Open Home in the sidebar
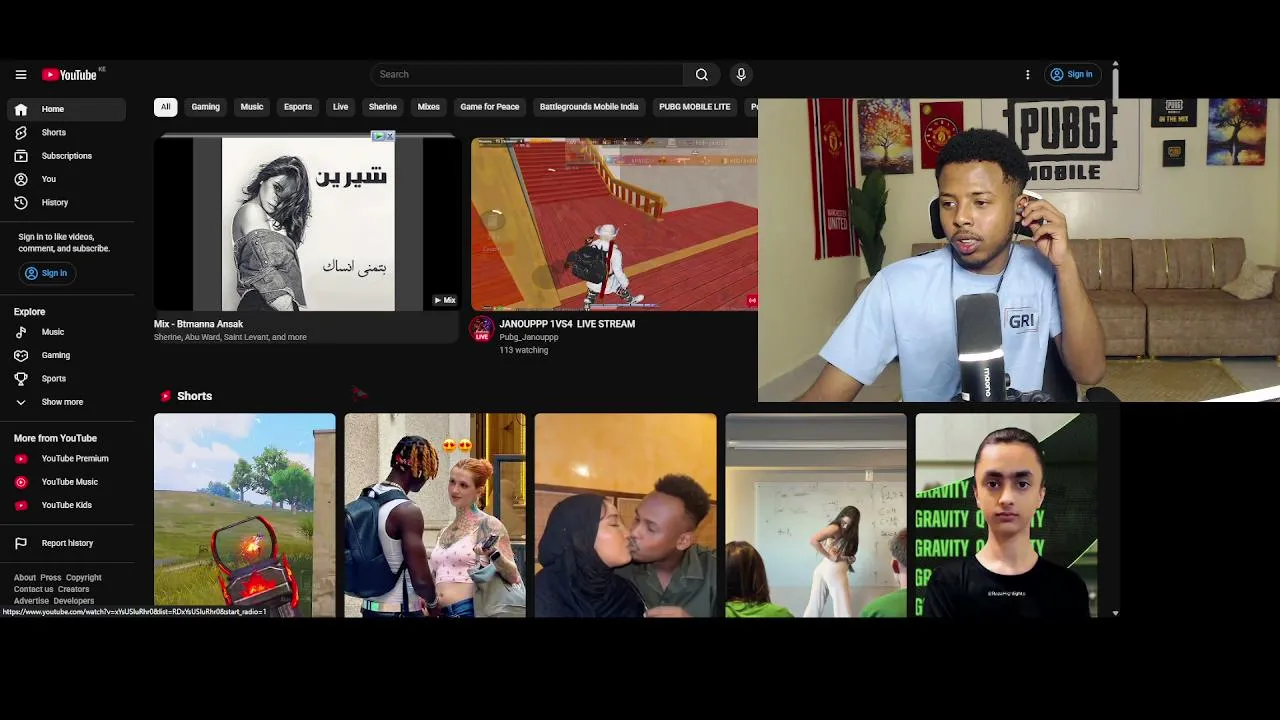Viewport: 1280px width, 720px height. (67, 109)
